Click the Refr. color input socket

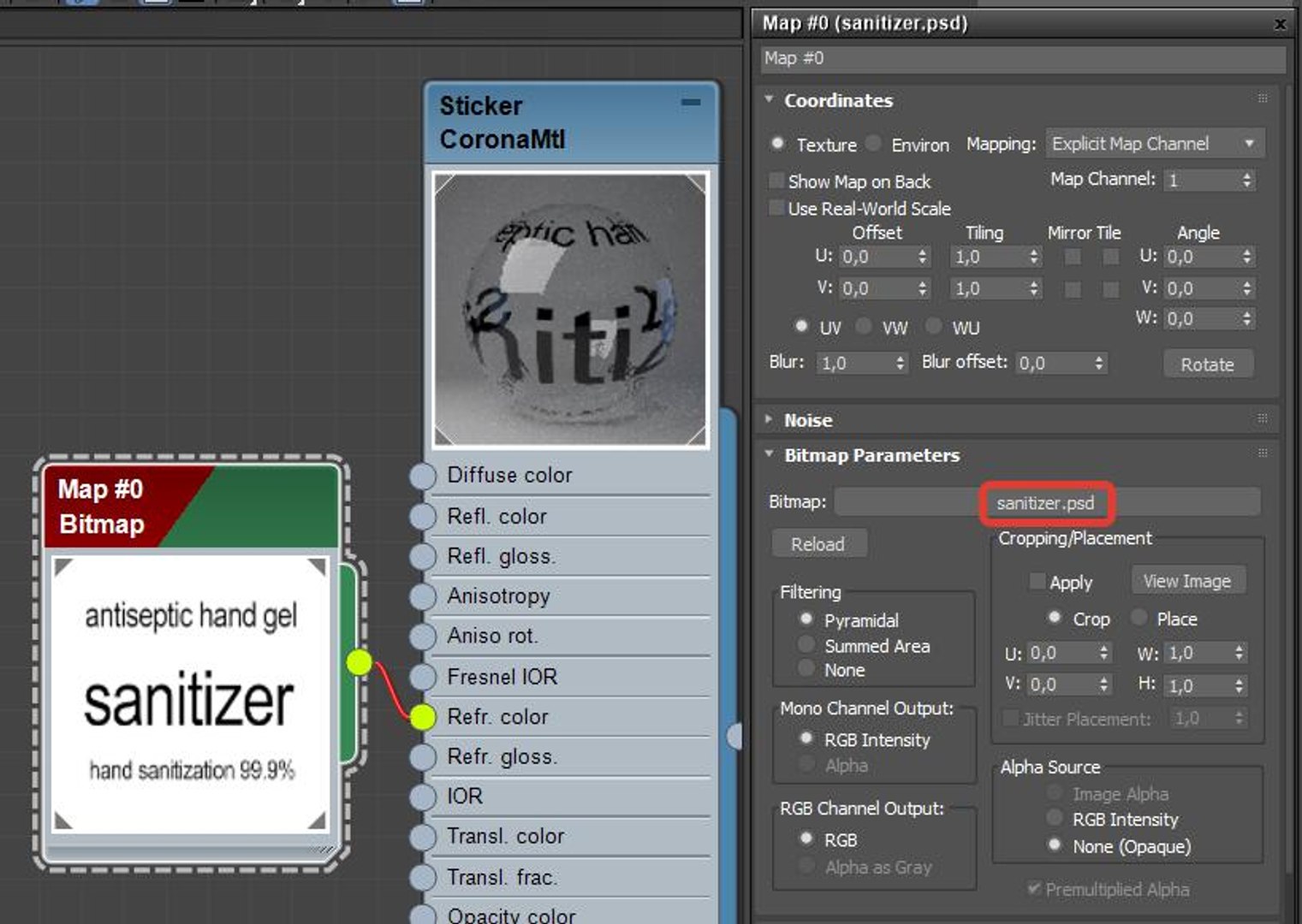tap(423, 717)
